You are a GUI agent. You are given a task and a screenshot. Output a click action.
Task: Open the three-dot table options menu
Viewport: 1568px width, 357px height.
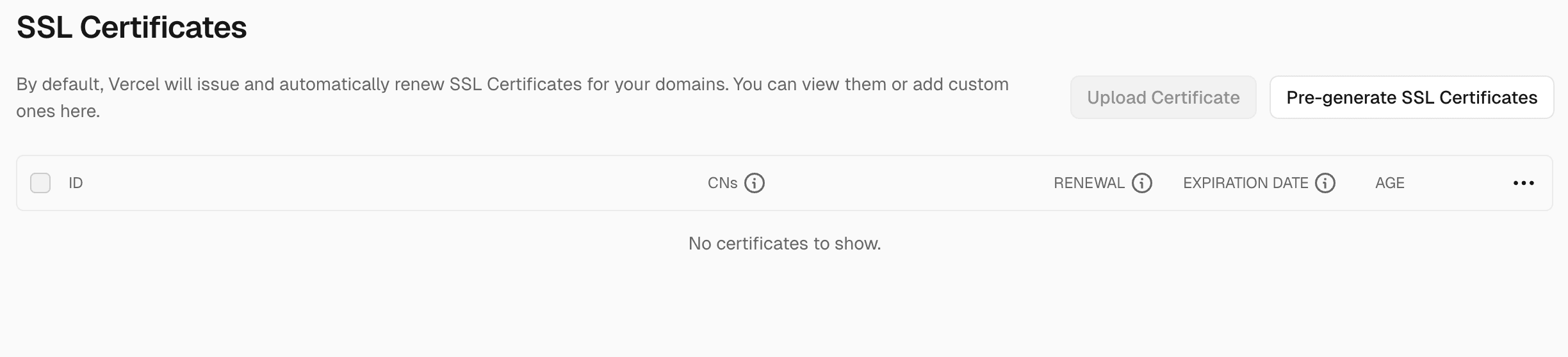point(1523,183)
